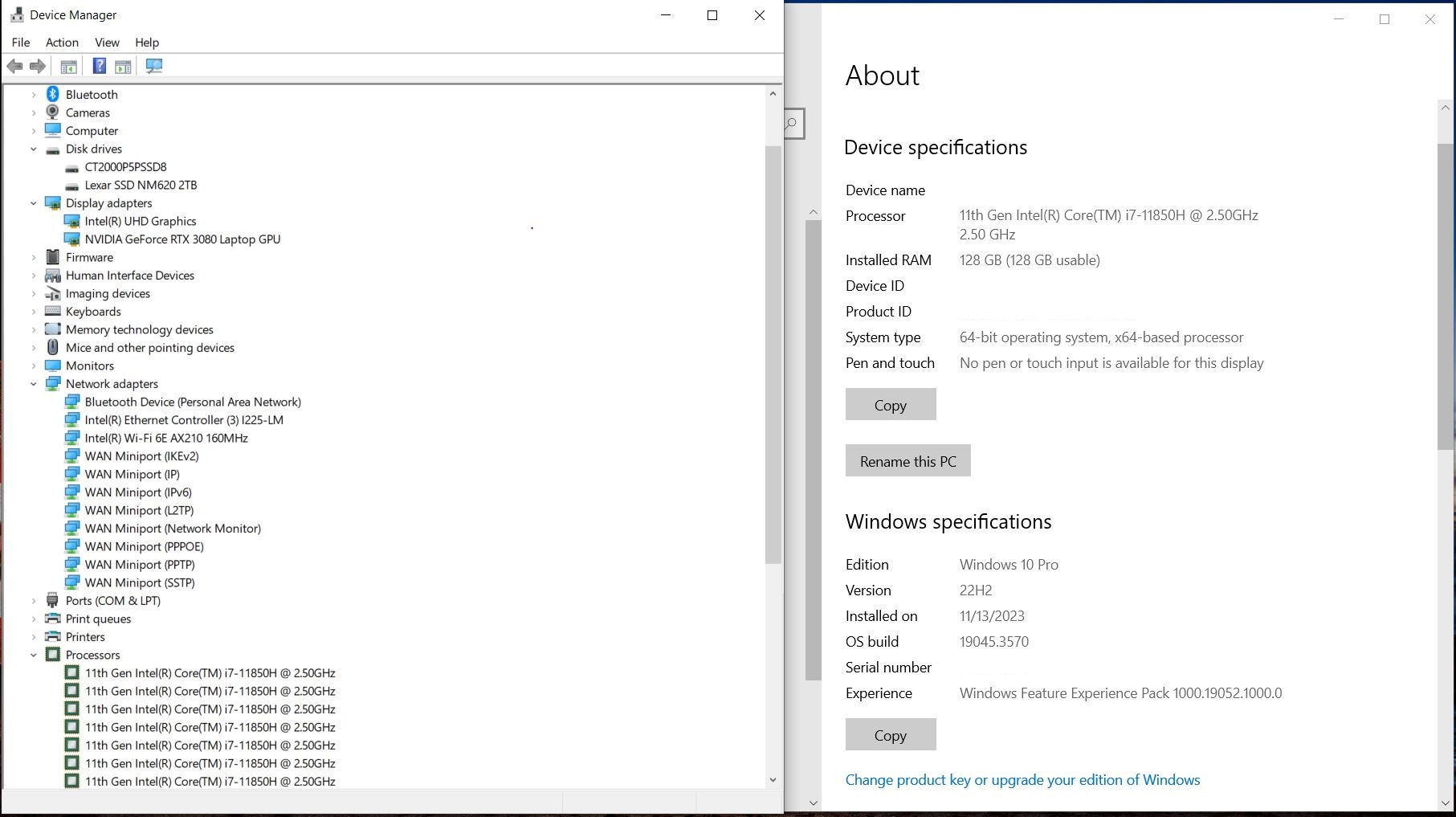Click the Intel Wi-Fi 6E AX210 adapter icon
Viewport: 1456px width, 817px height.
click(x=72, y=438)
